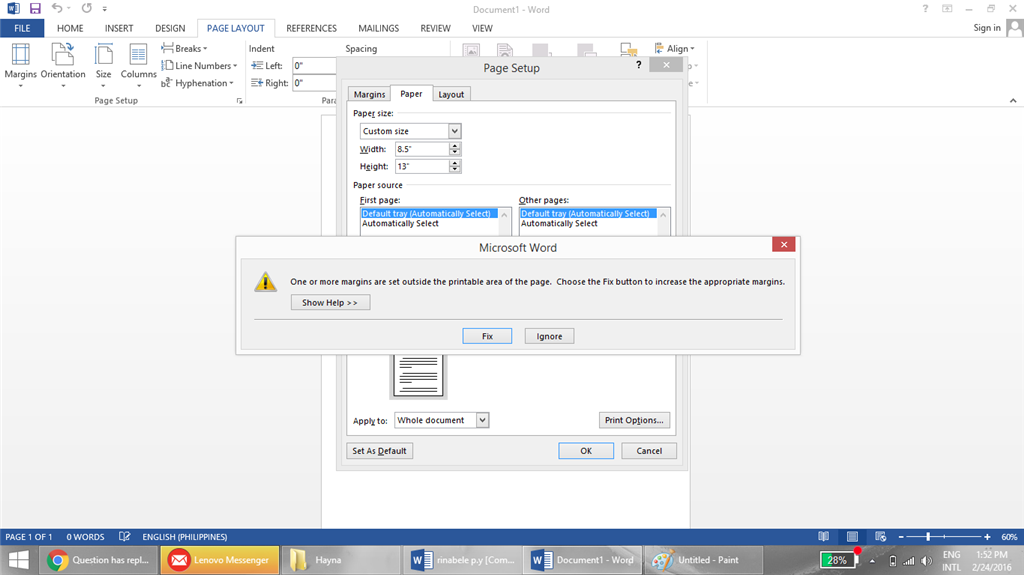
Task: Expand the Breaks dropdown
Action: click(x=184, y=48)
